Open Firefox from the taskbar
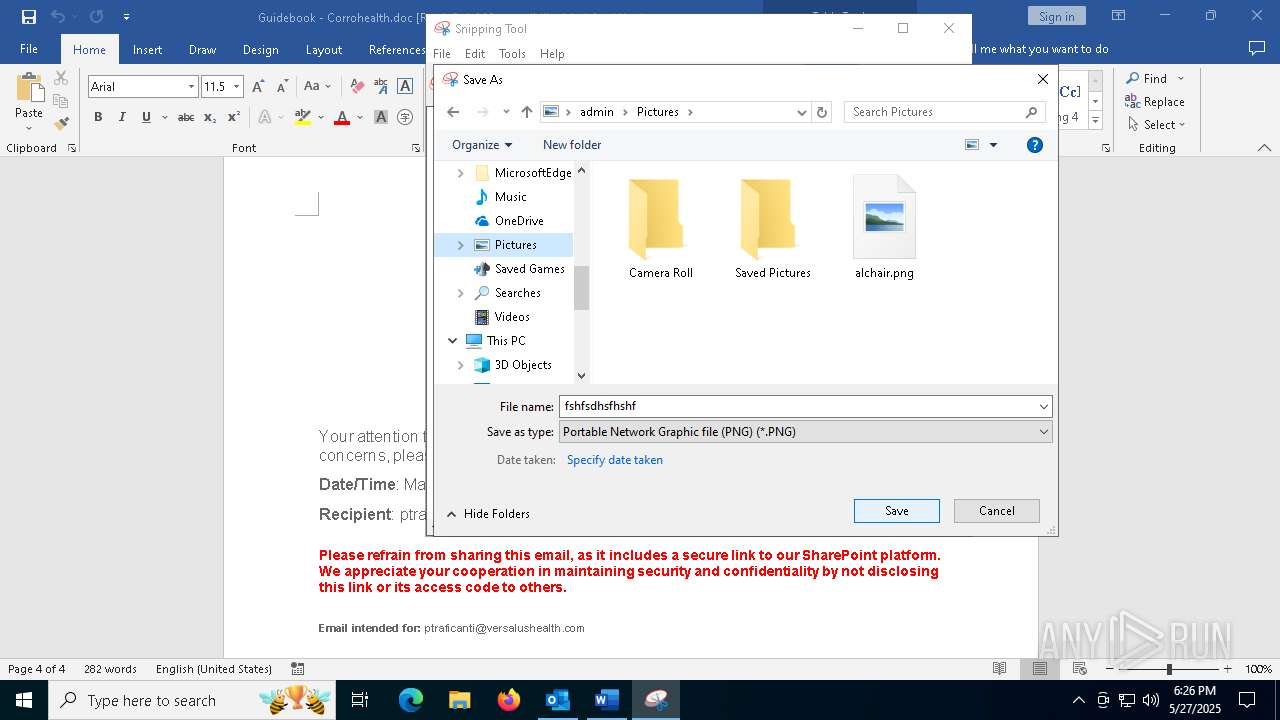Viewport: 1280px width, 720px height. coord(509,700)
